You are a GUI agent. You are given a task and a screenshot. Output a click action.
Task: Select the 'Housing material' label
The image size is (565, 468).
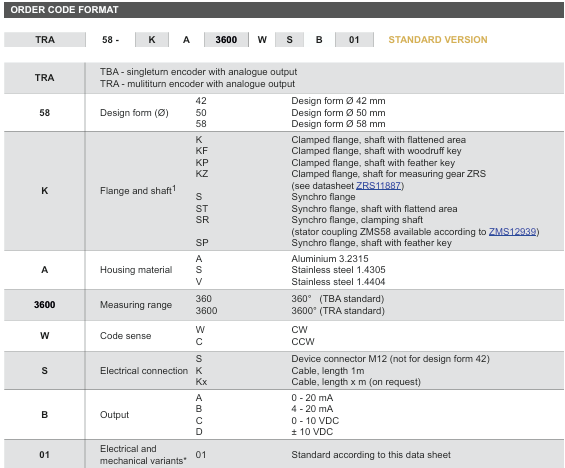coord(136,270)
